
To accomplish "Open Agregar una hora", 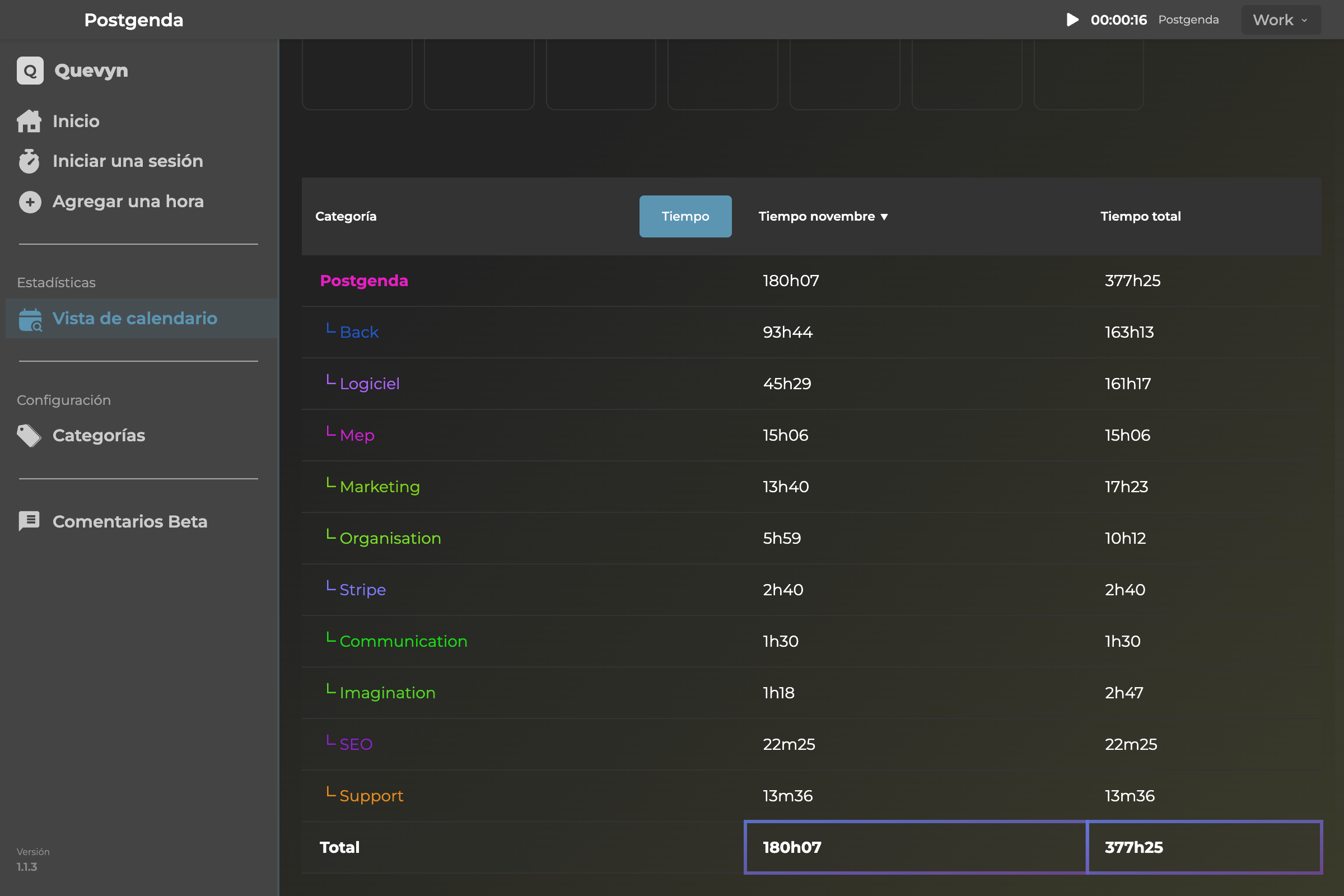I will 128,202.
